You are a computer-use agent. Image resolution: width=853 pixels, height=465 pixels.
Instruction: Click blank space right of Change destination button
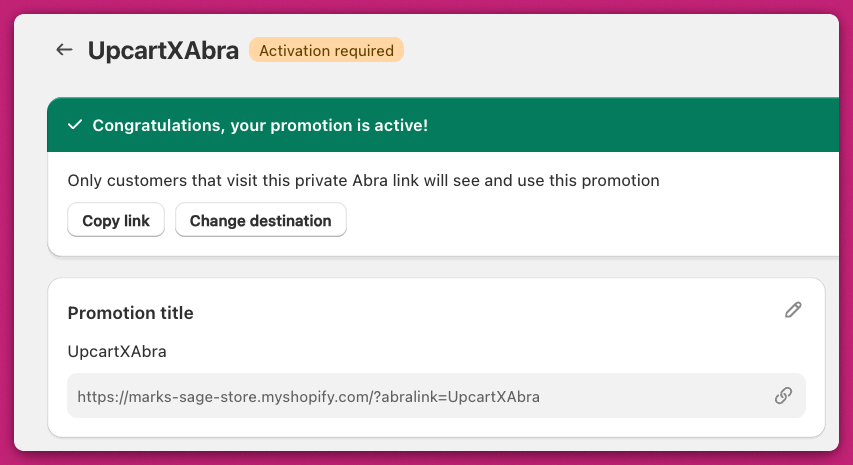click(590, 220)
